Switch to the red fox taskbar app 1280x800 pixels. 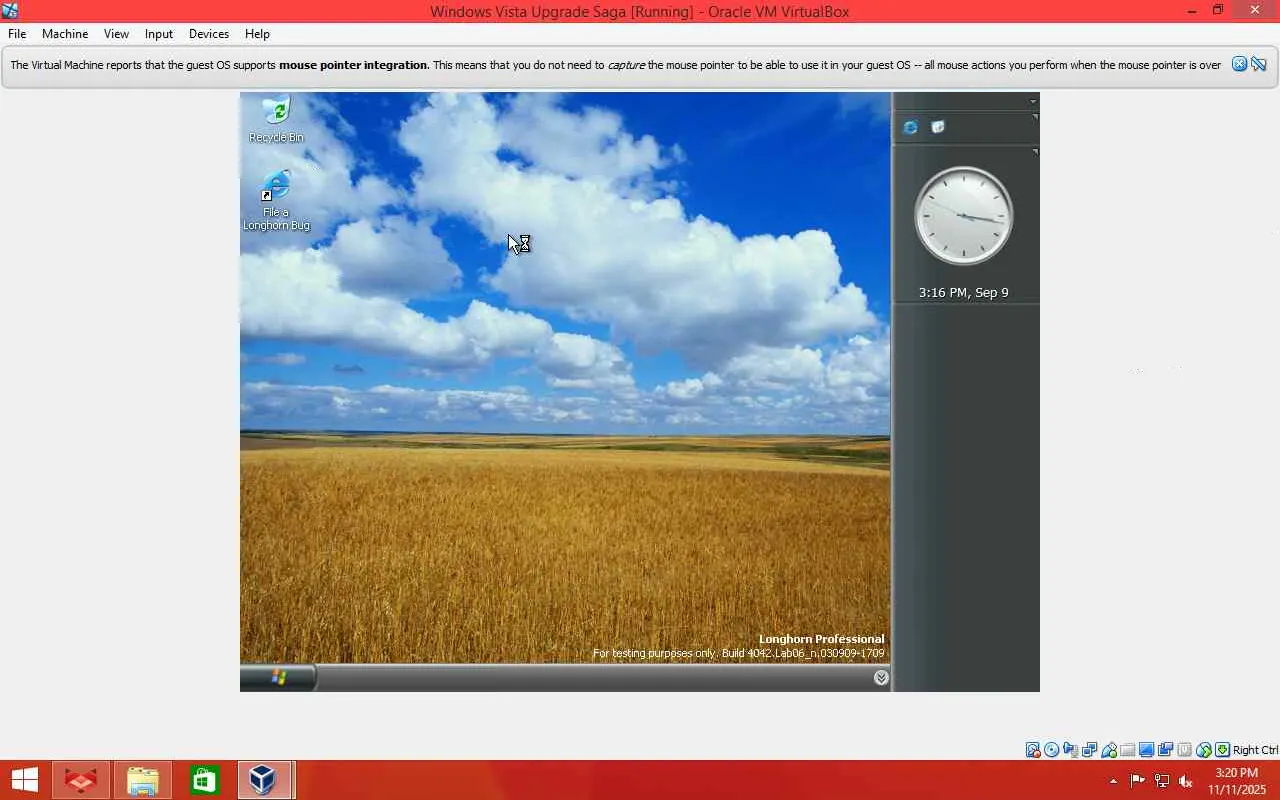coord(81,780)
